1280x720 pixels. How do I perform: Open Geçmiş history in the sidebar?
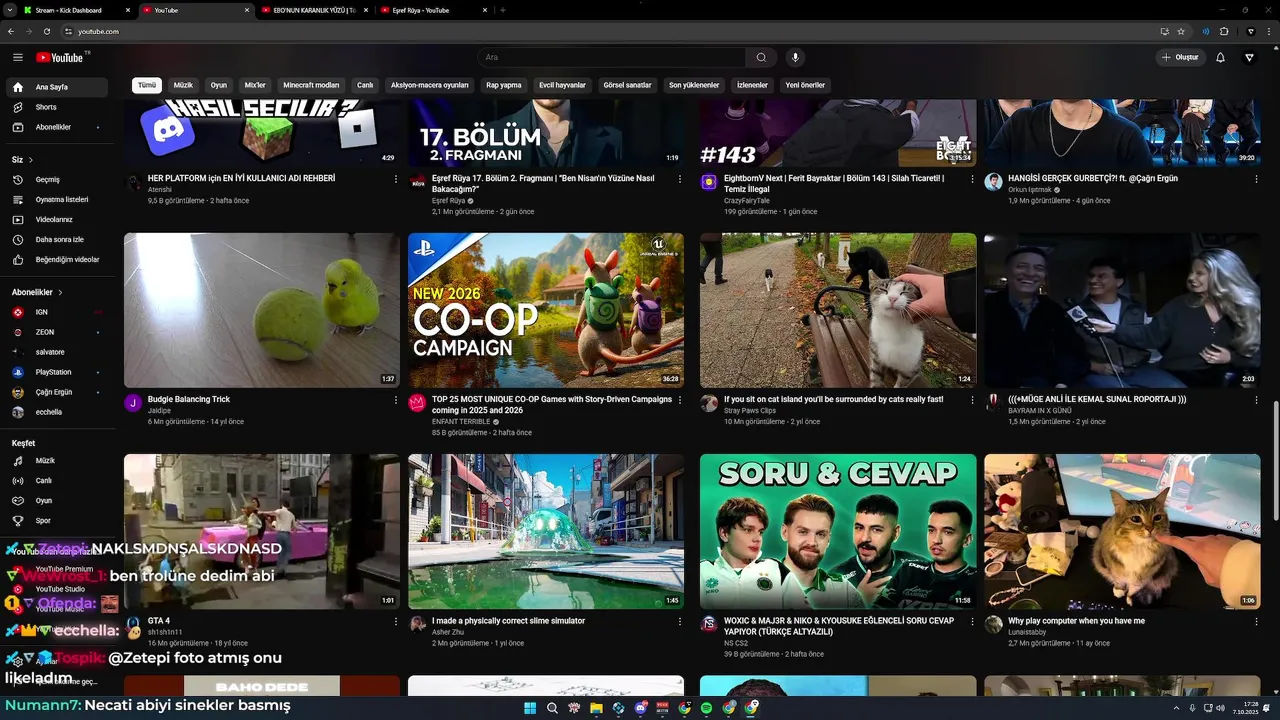[58, 180]
